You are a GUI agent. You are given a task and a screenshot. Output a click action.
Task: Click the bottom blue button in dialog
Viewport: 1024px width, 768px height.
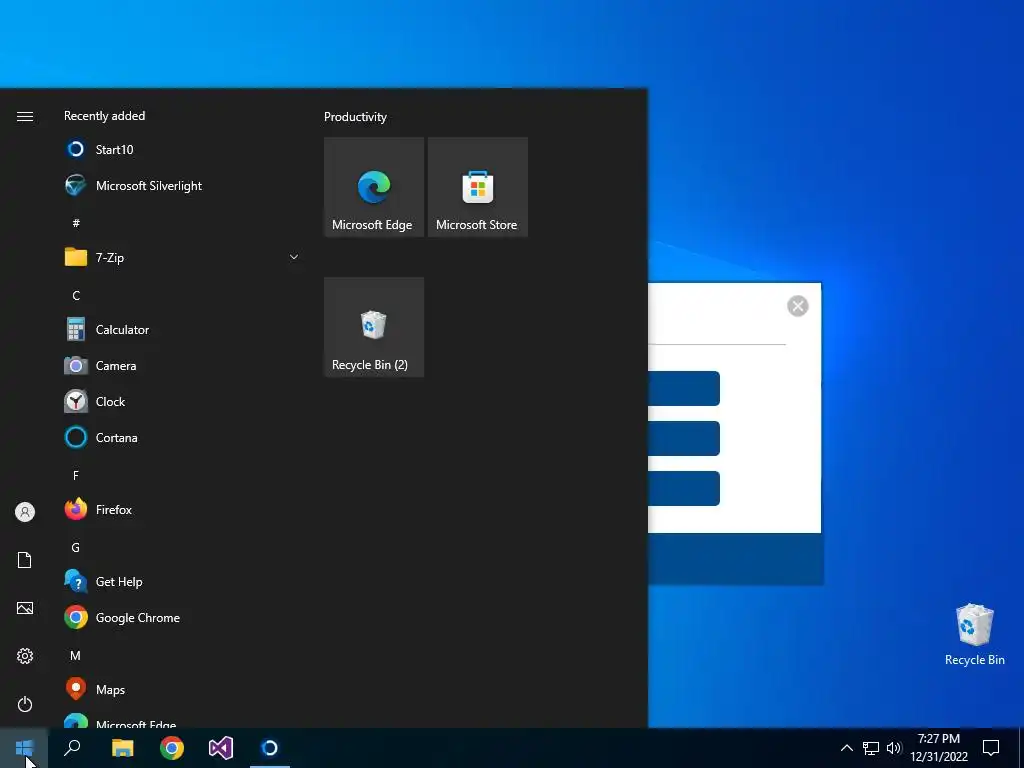tap(684, 488)
